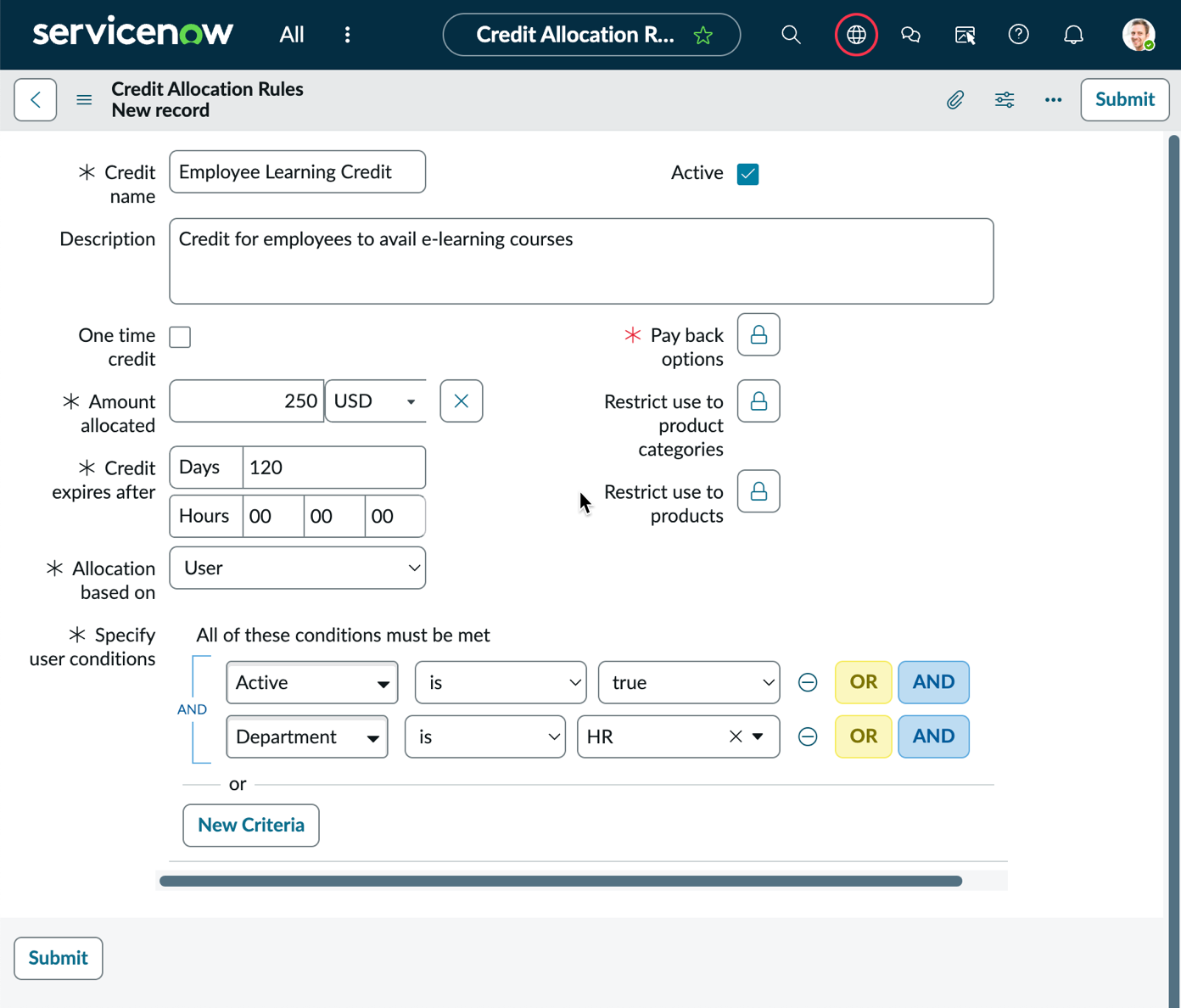Toggle the favorite star icon
This screenshot has width=1181, height=1008.
(x=702, y=36)
